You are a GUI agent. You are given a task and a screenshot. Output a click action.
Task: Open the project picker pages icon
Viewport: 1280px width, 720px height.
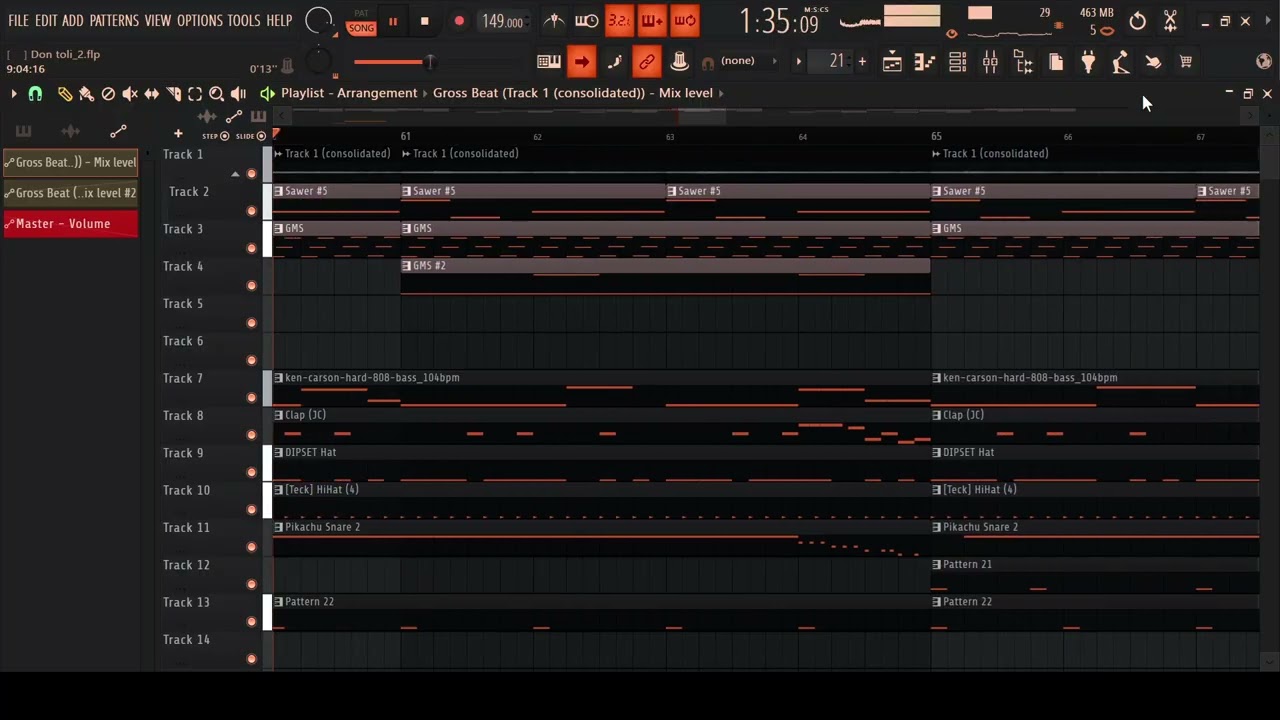click(x=1056, y=62)
